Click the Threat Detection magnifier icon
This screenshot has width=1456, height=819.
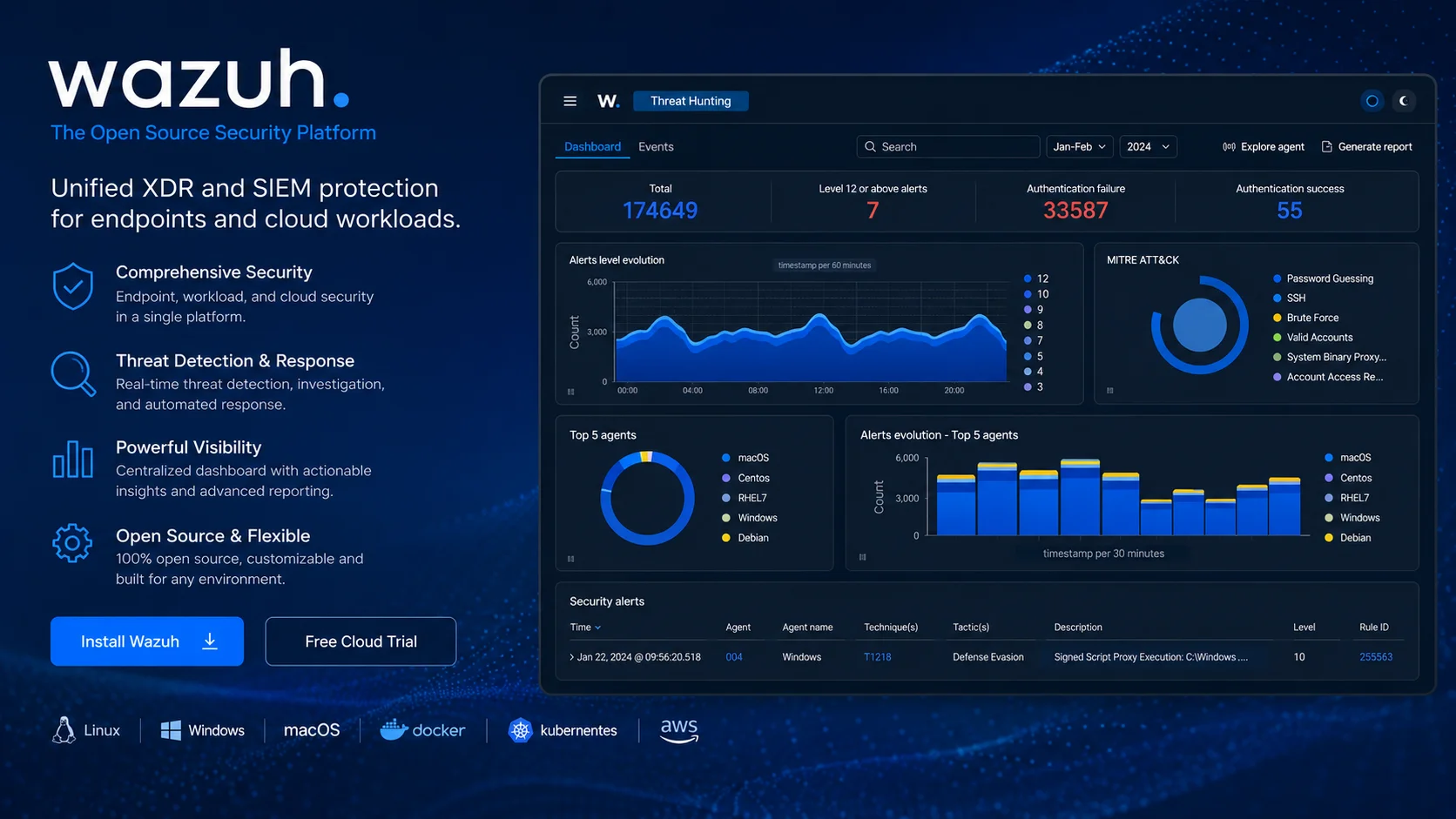73,373
